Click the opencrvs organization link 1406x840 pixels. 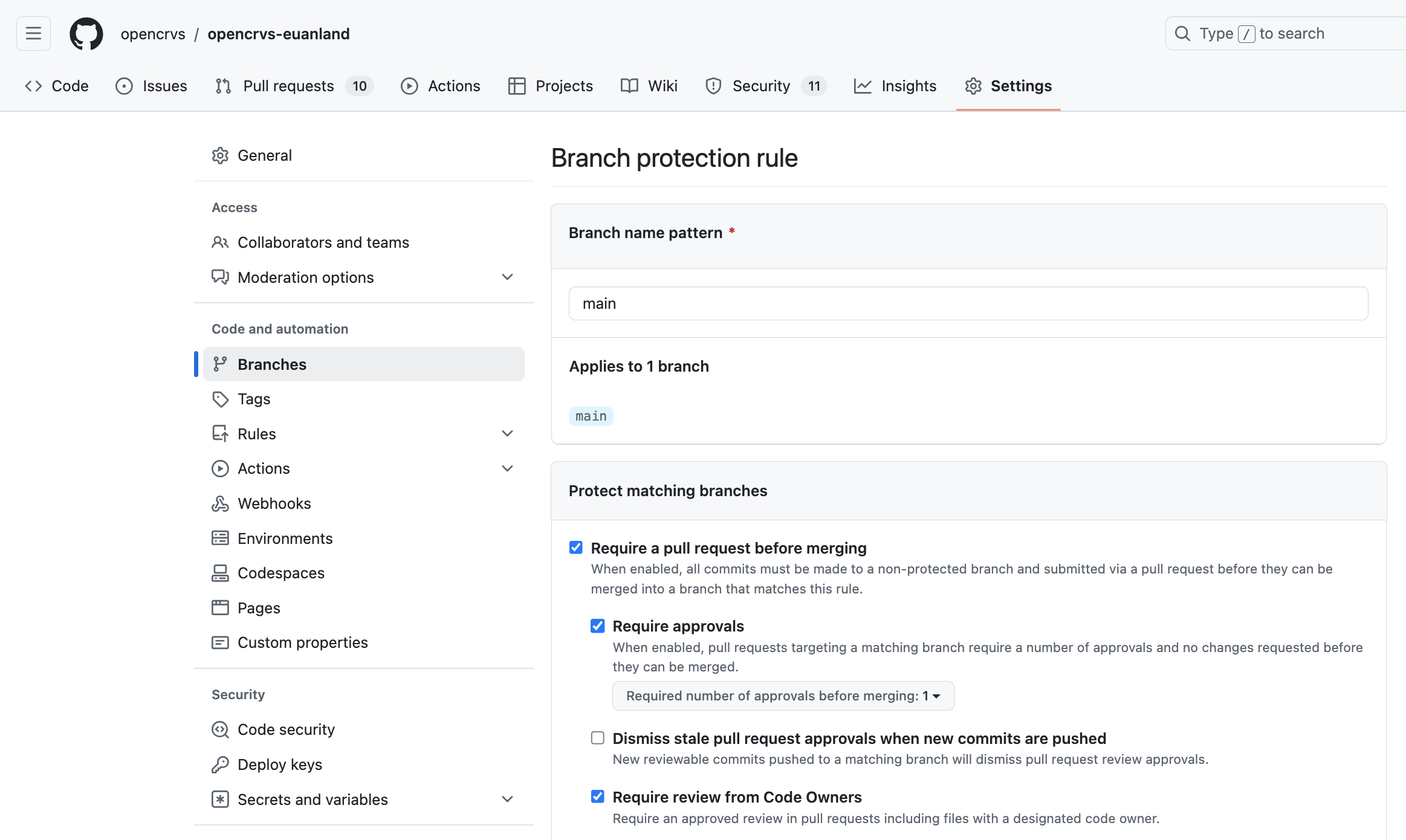[x=153, y=34]
